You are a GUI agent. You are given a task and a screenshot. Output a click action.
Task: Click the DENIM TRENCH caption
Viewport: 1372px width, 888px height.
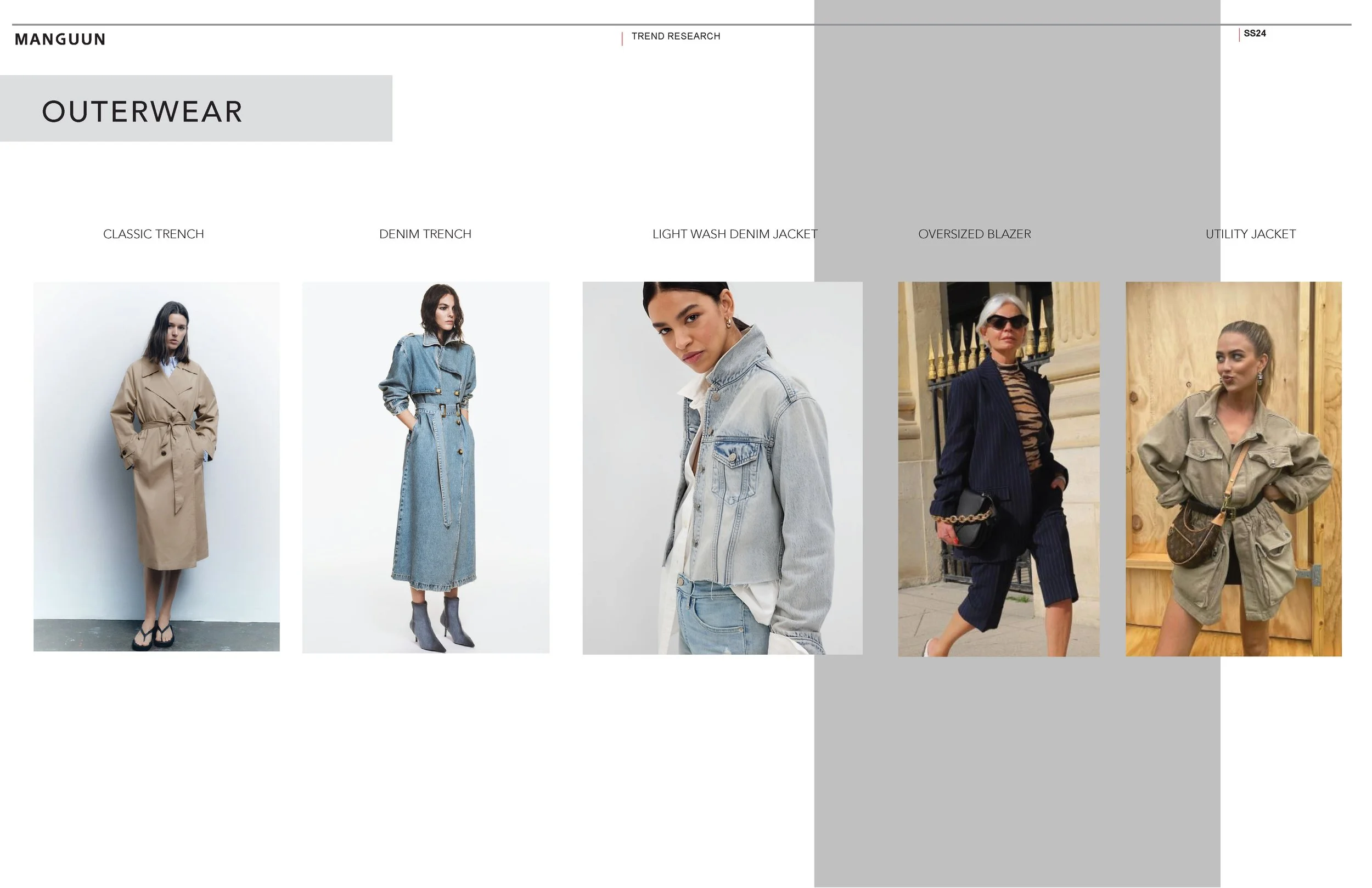click(425, 234)
